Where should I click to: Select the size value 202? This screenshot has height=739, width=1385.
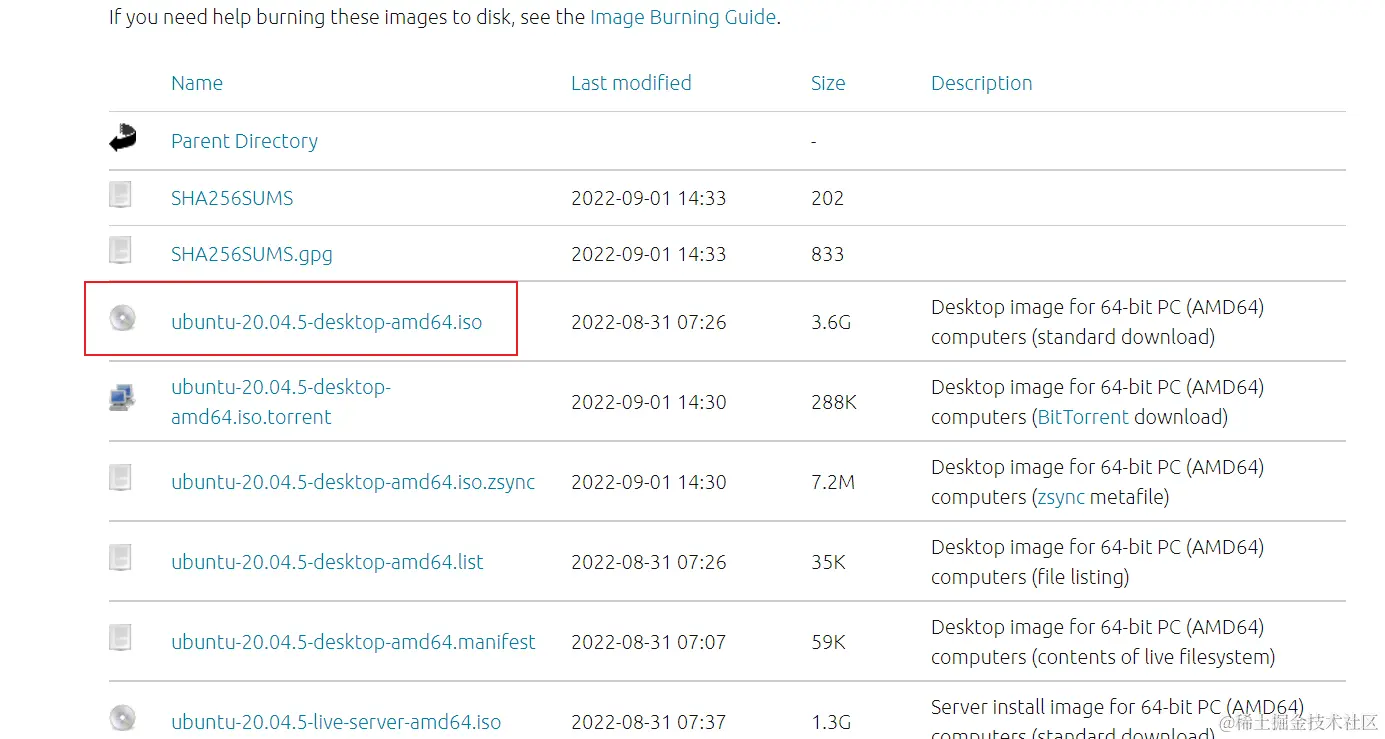click(x=828, y=198)
